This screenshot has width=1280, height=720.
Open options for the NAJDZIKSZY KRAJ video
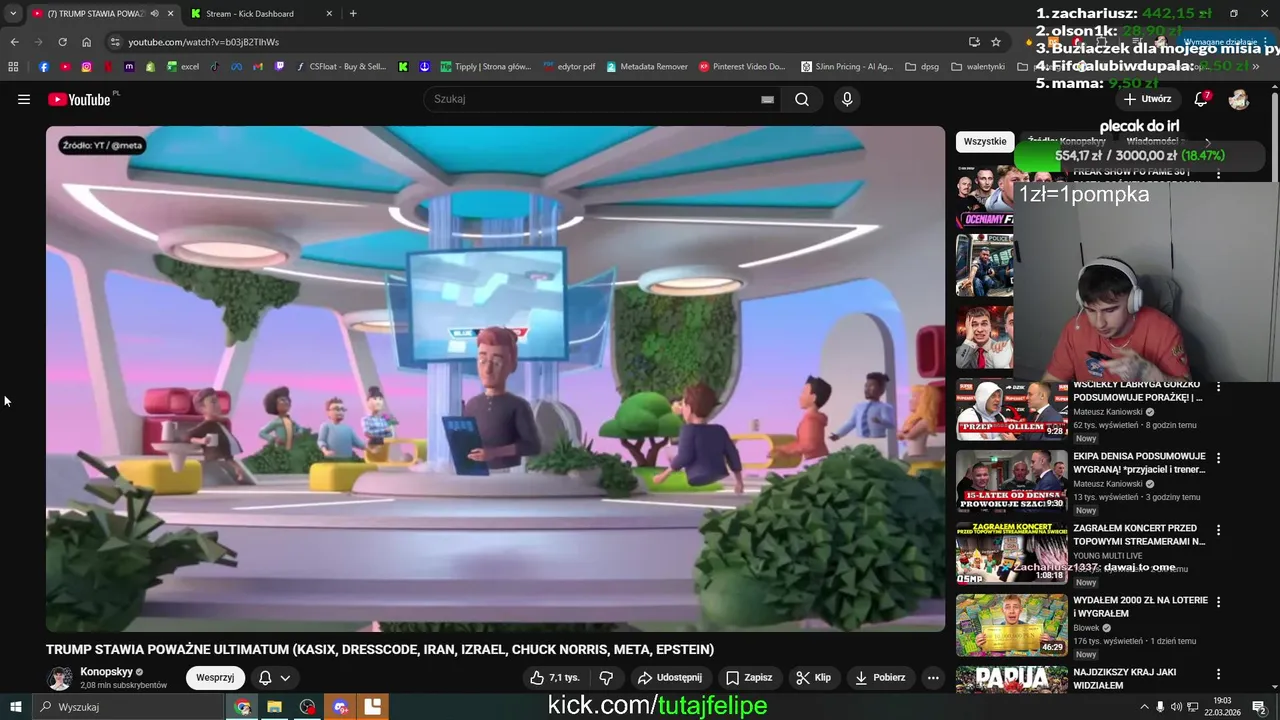[1218, 674]
